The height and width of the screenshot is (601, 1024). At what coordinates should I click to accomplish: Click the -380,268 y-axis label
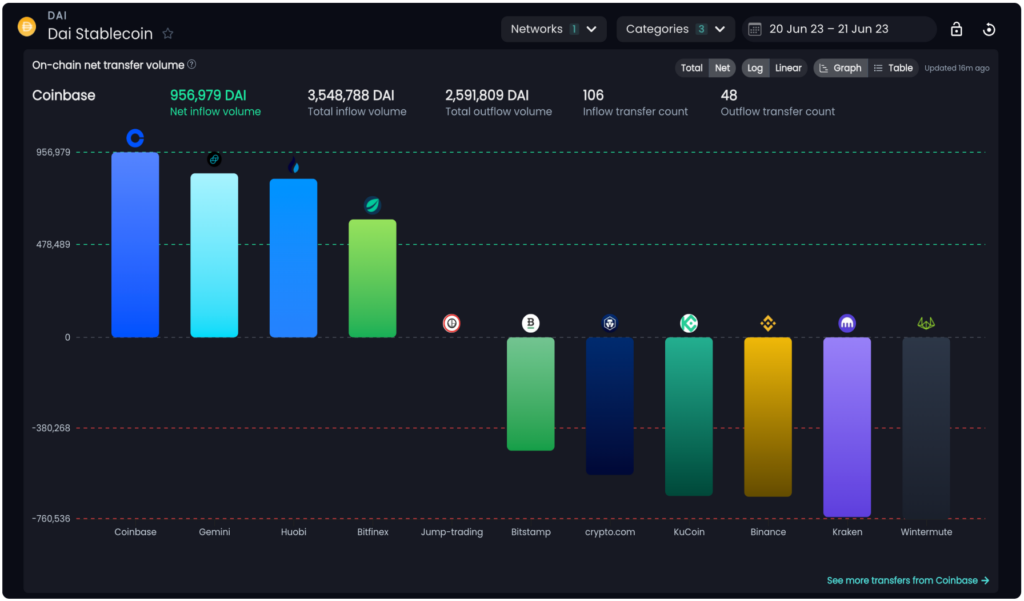pos(51,428)
